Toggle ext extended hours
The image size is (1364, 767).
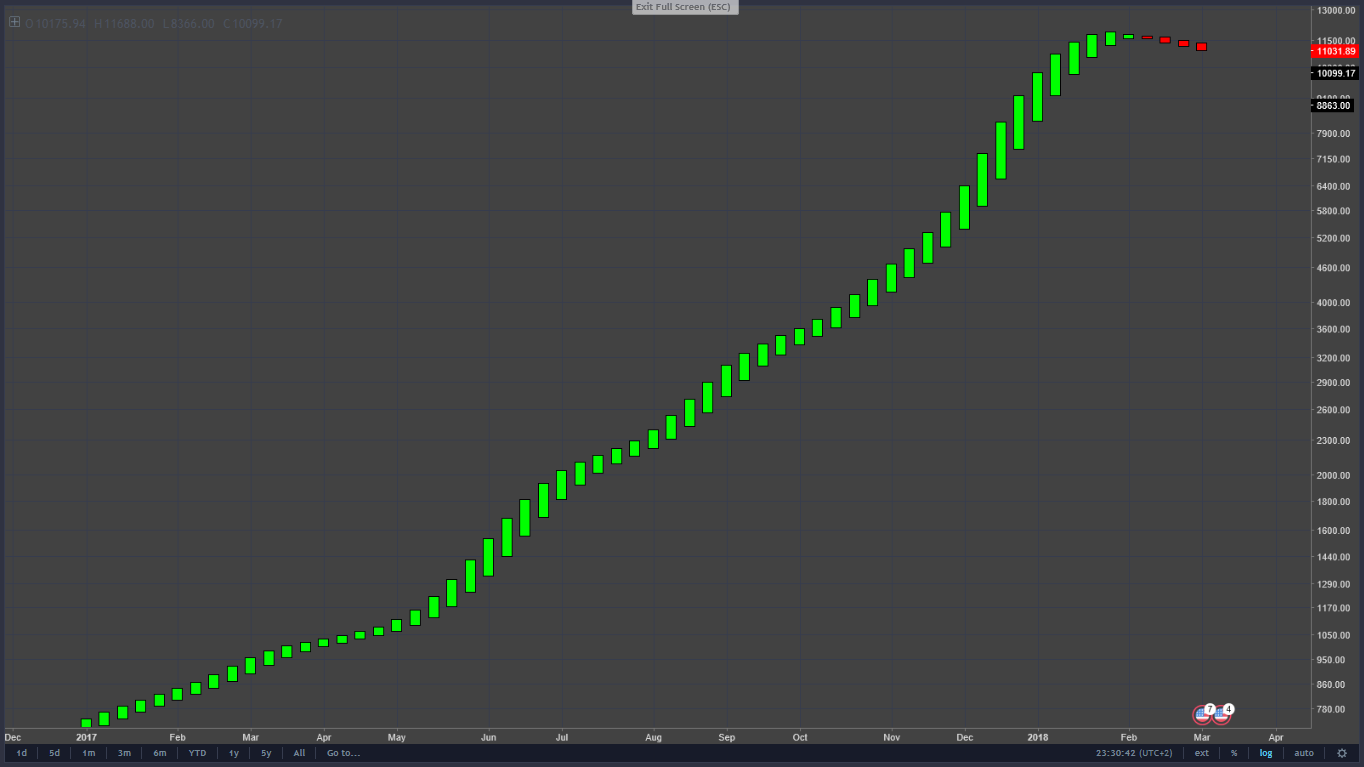coord(1202,753)
